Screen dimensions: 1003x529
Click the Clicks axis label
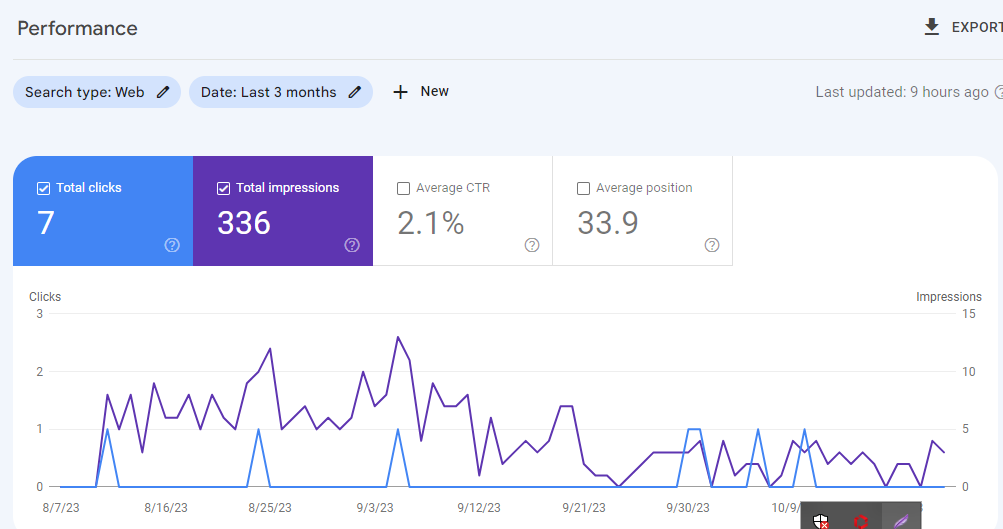pos(45,297)
